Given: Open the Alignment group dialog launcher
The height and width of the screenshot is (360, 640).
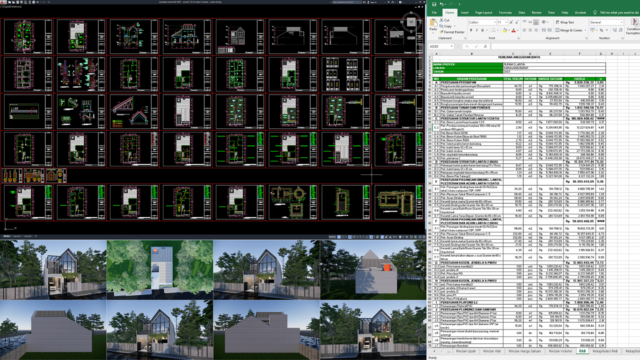Looking at the screenshot, I should (x=586, y=38).
